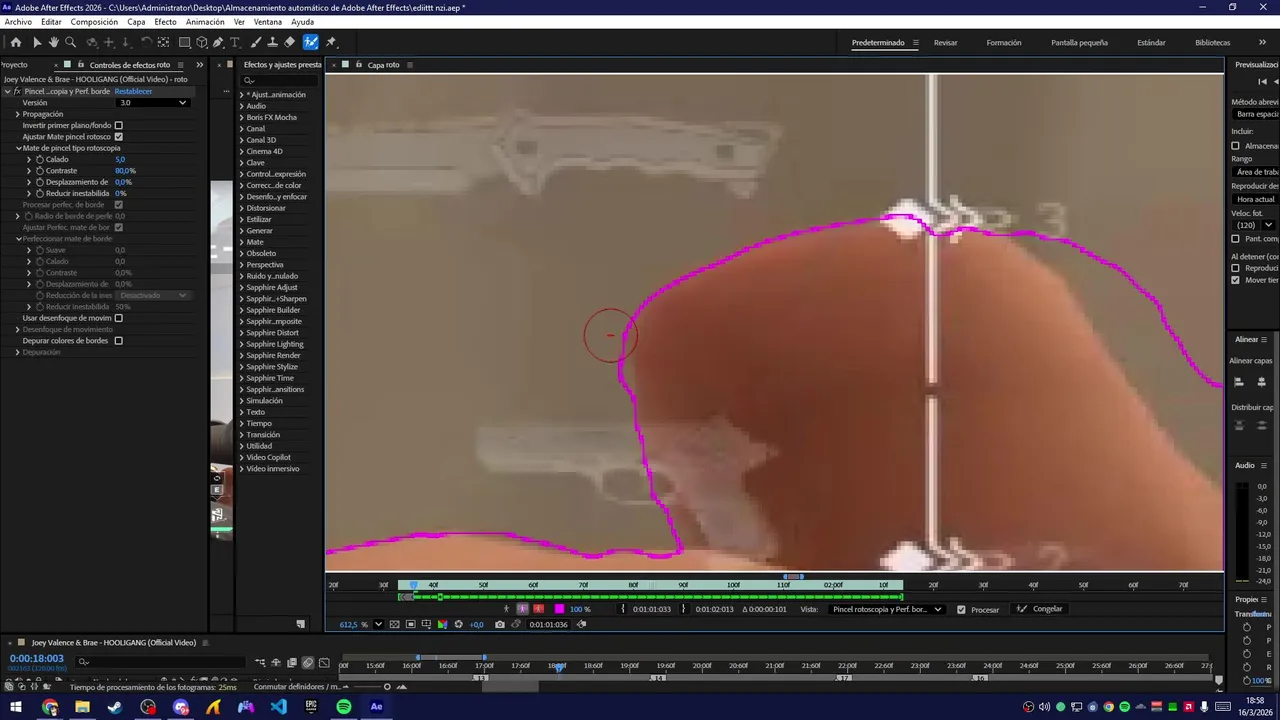Toggle the alpha boundary view button

(x=522, y=609)
